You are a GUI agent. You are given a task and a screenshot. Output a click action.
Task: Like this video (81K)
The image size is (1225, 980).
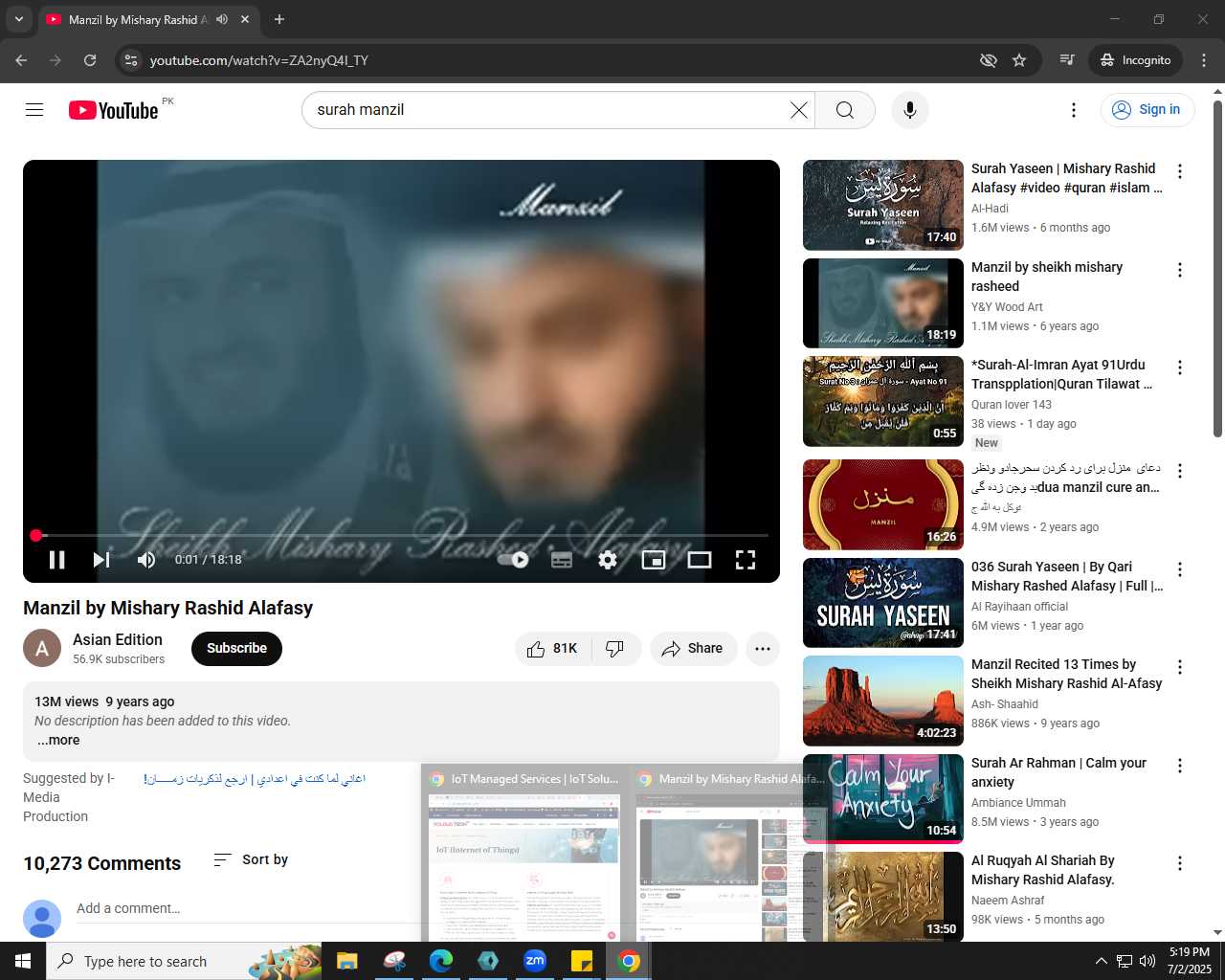[x=553, y=648]
